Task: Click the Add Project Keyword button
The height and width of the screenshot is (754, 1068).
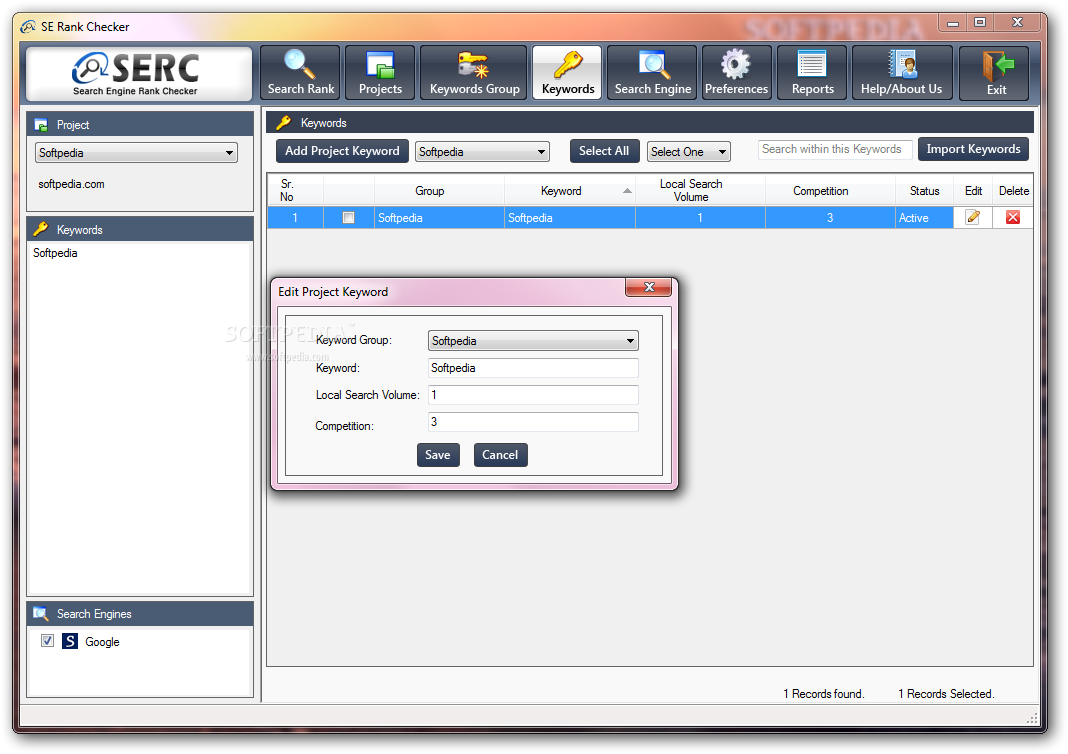Action: (342, 151)
